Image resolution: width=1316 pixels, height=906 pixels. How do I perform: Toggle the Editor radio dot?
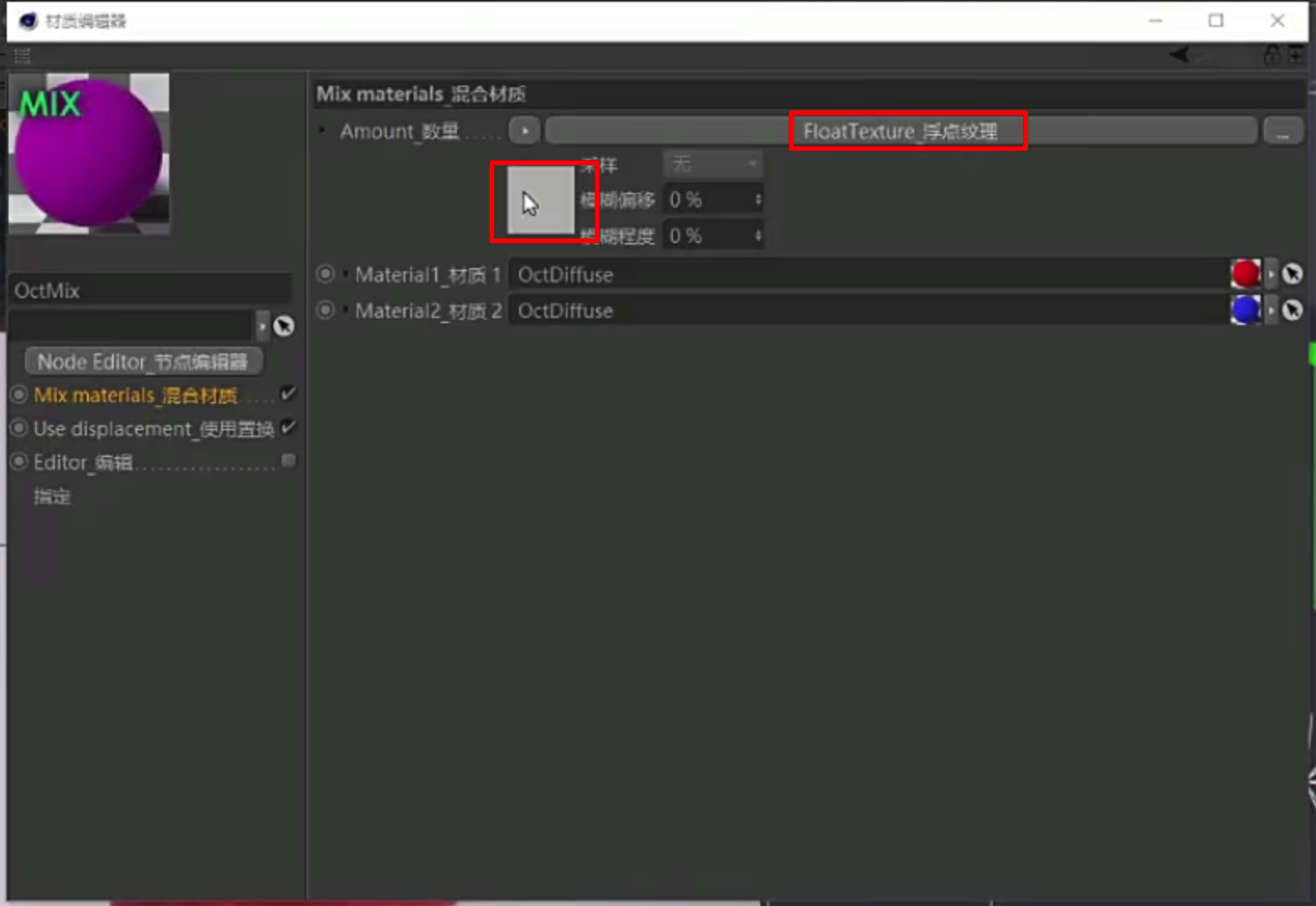pyautogui.click(x=18, y=461)
